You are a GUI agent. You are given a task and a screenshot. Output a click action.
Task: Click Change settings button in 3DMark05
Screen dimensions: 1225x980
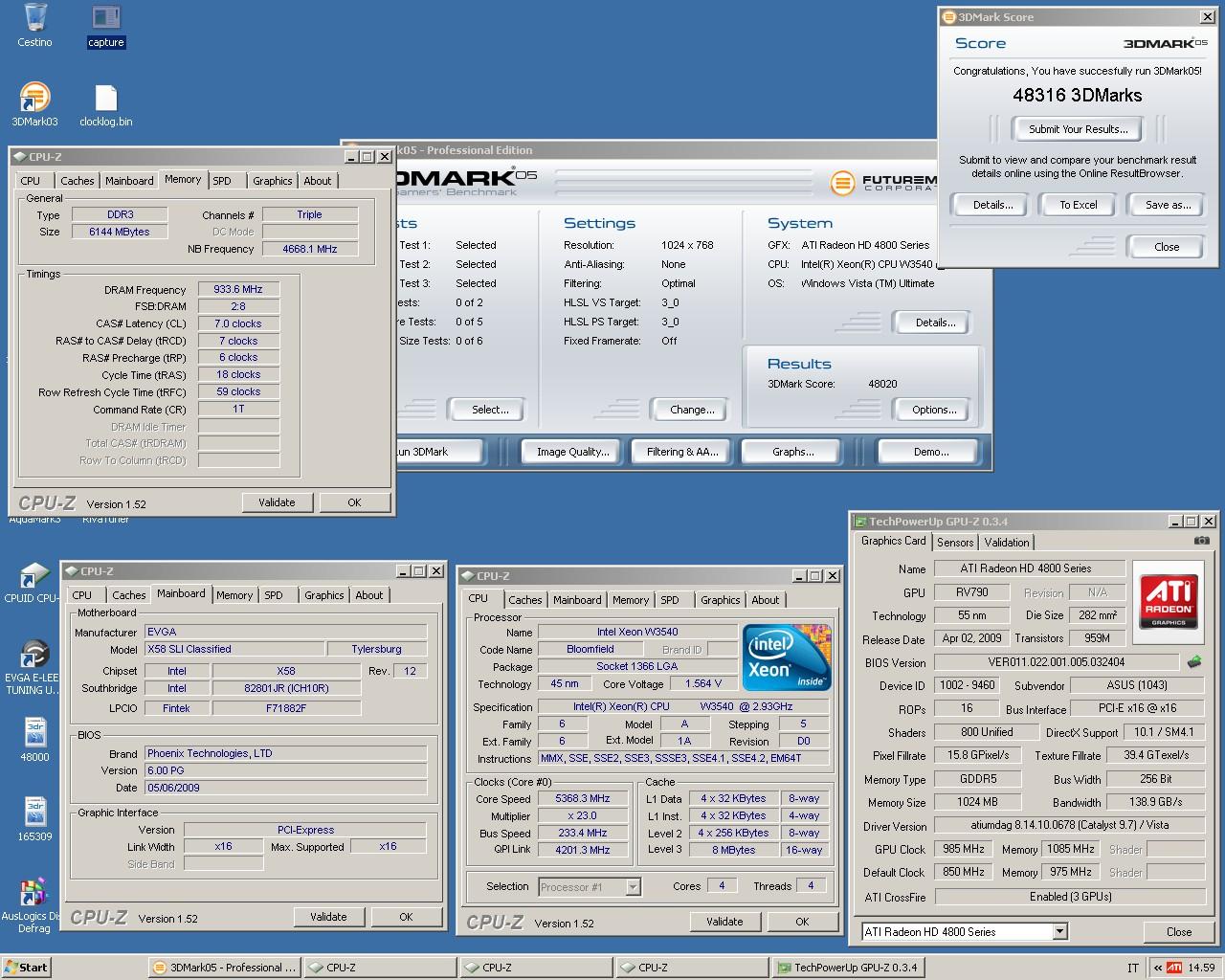coord(692,410)
